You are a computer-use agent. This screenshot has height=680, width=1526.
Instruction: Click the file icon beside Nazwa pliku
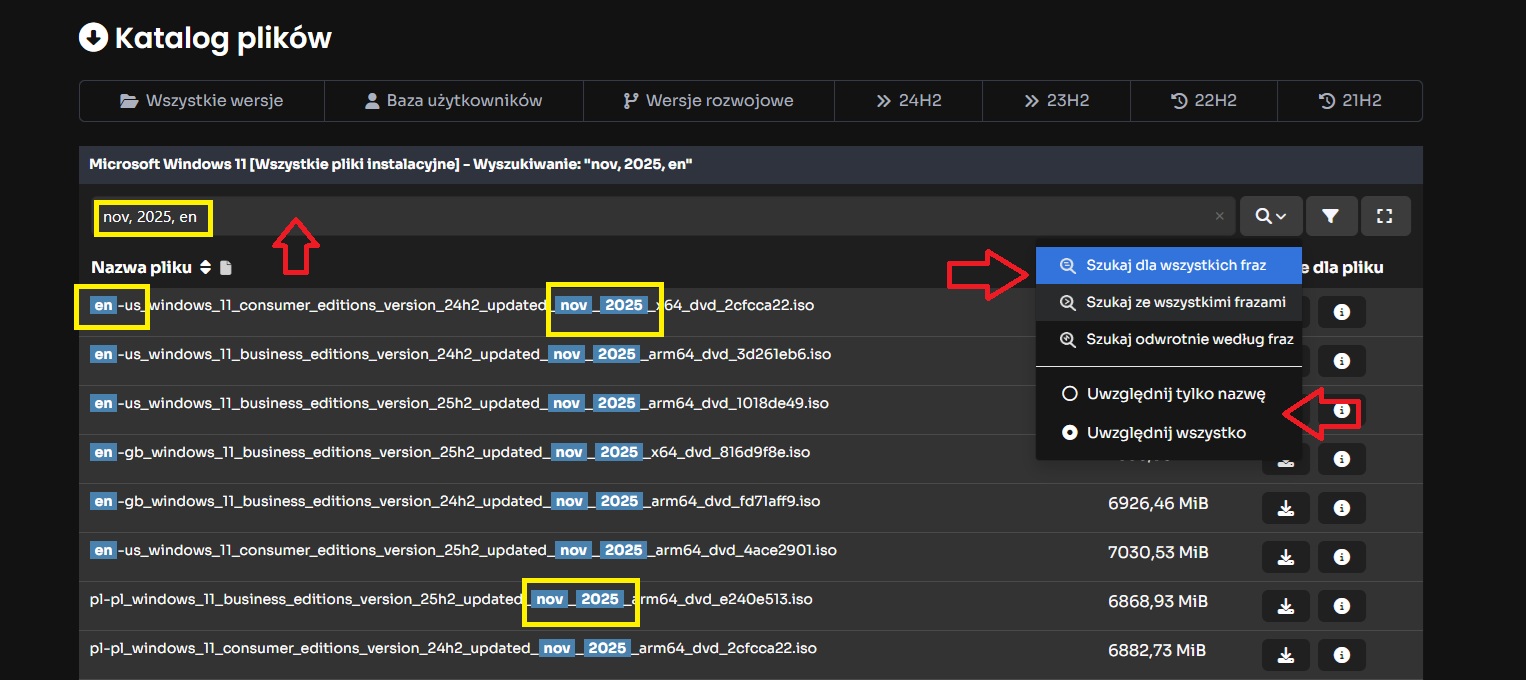tap(226, 268)
